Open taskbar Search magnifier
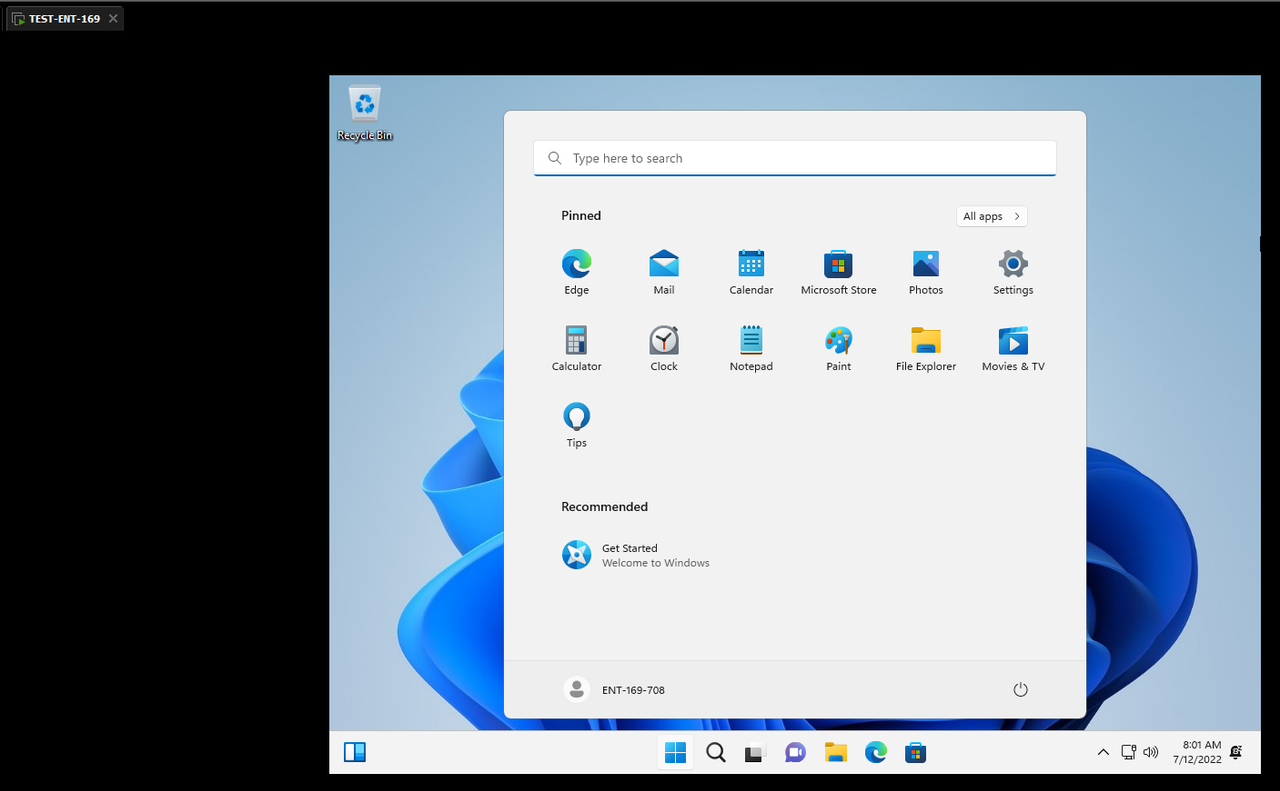The image size is (1280, 791). click(715, 752)
